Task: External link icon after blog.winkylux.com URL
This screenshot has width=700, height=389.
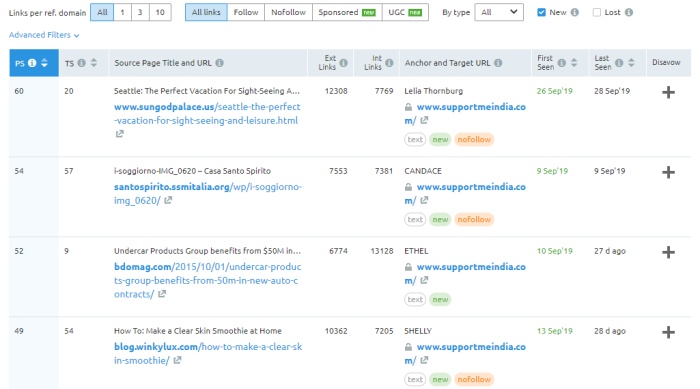Action: pos(177,360)
